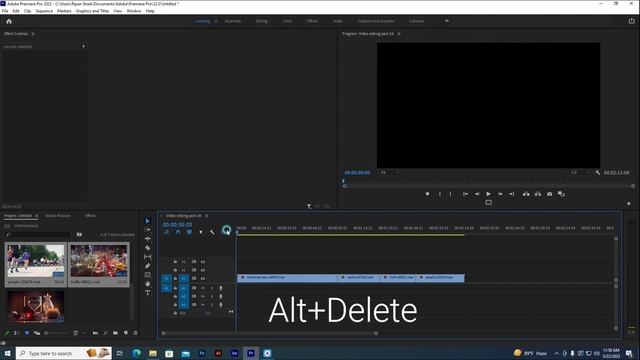Switch Project panel to Freeform view
This screenshot has width=640, height=360.
click(x=37, y=333)
